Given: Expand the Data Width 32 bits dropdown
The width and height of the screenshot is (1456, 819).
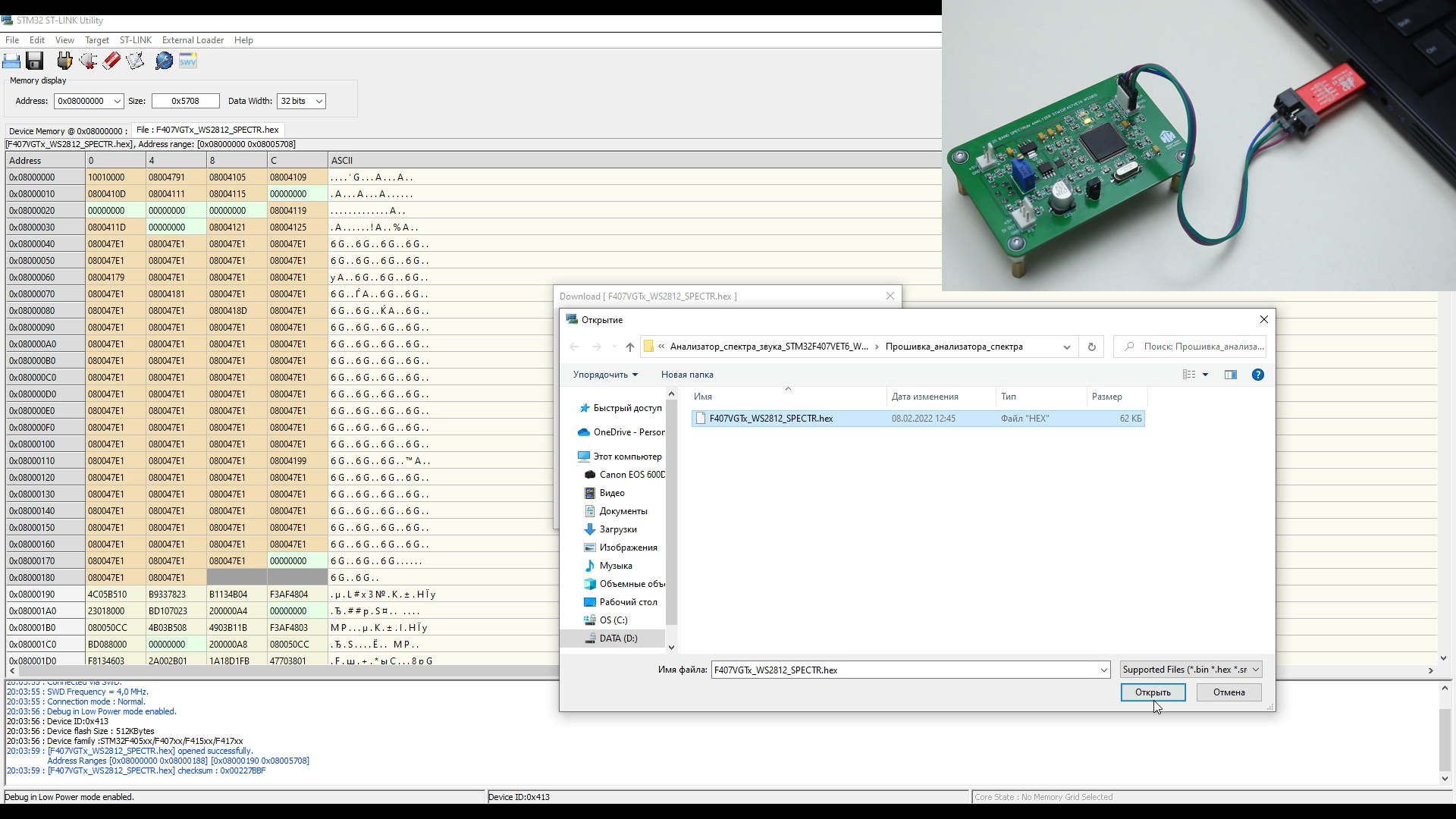Looking at the screenshot, I should pyautogui.click(x=301, y=101).
